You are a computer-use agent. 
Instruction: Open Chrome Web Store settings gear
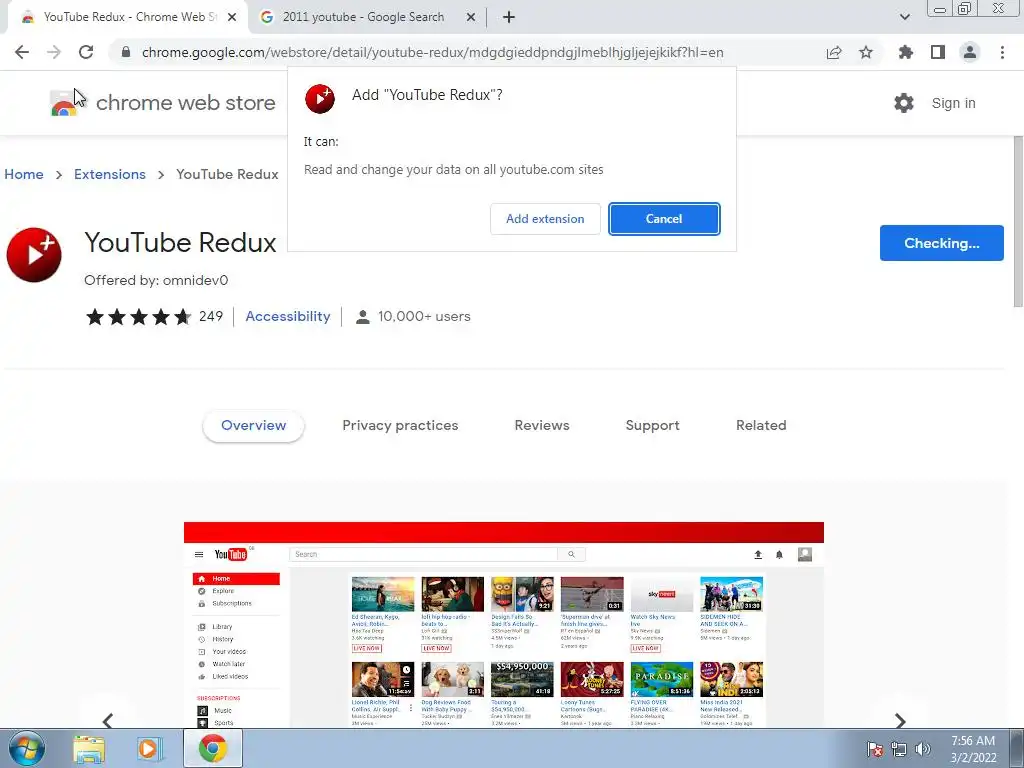[x=904, y=103]
